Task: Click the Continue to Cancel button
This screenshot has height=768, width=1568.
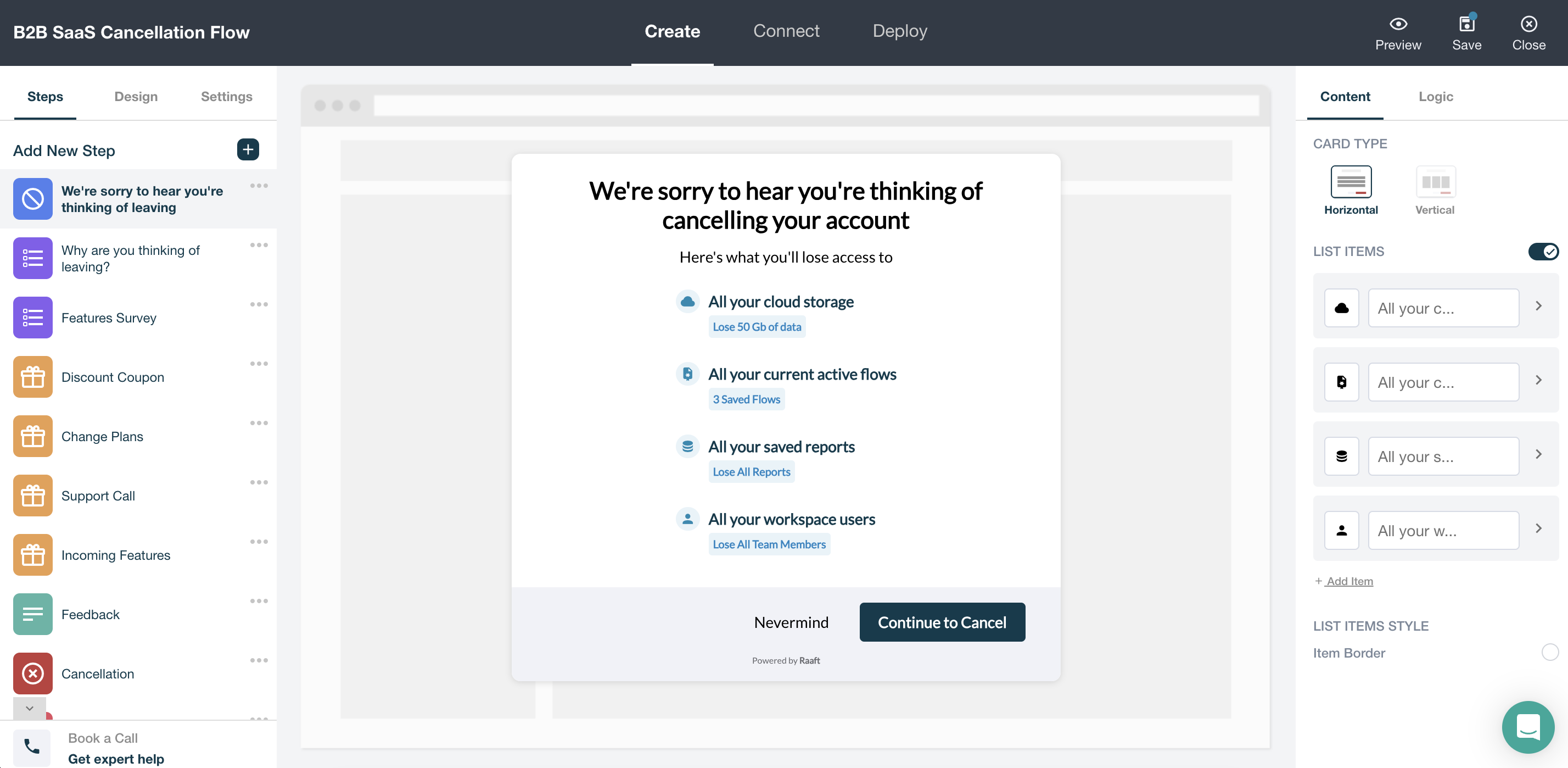Action: tap(942, 622)
